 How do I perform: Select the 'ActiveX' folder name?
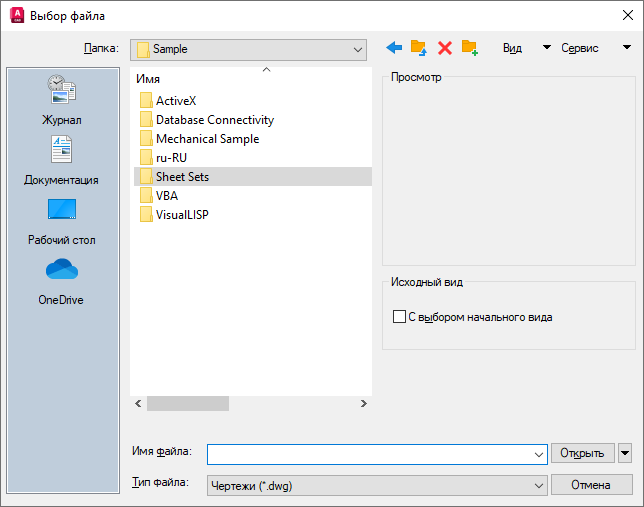click(176, 101)
